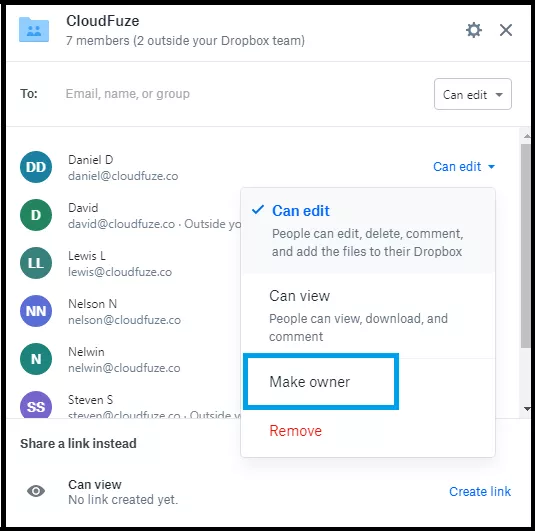
Task: Open folder settings via gear icon
Action: click(474, 30)
